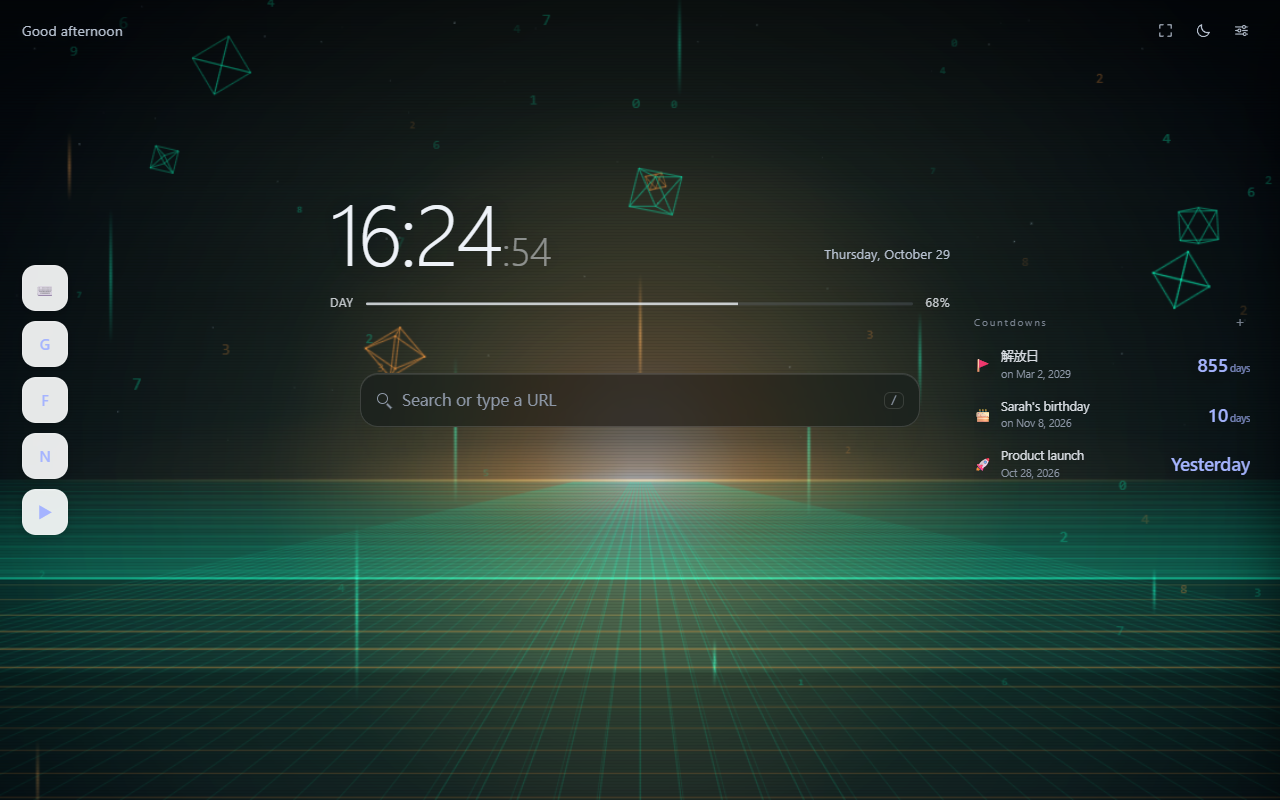The width and height of the screenshot is (1280, 800).
Task: Click the 10 days value
Action: click(1229, 416)
